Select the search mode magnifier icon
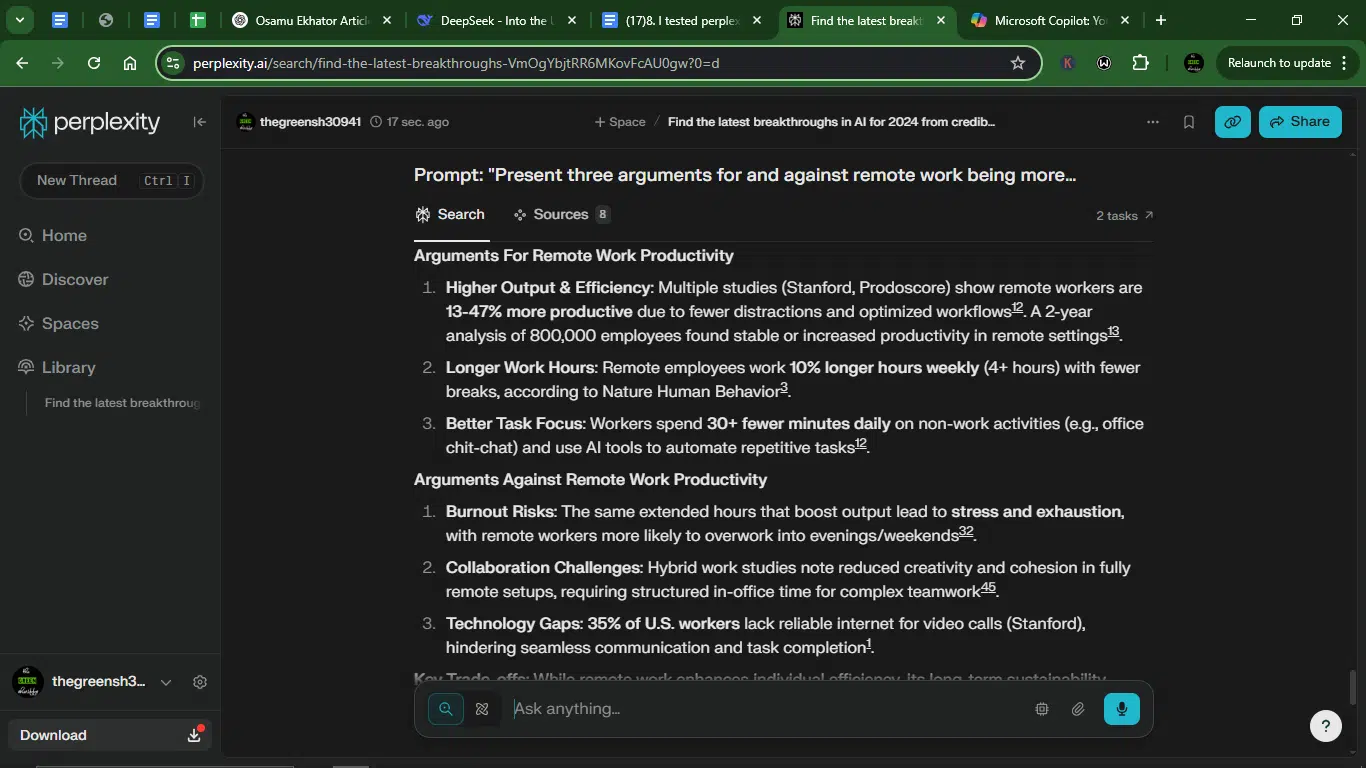The width and height of the screenshot is (1366, 768). point(446,709)
